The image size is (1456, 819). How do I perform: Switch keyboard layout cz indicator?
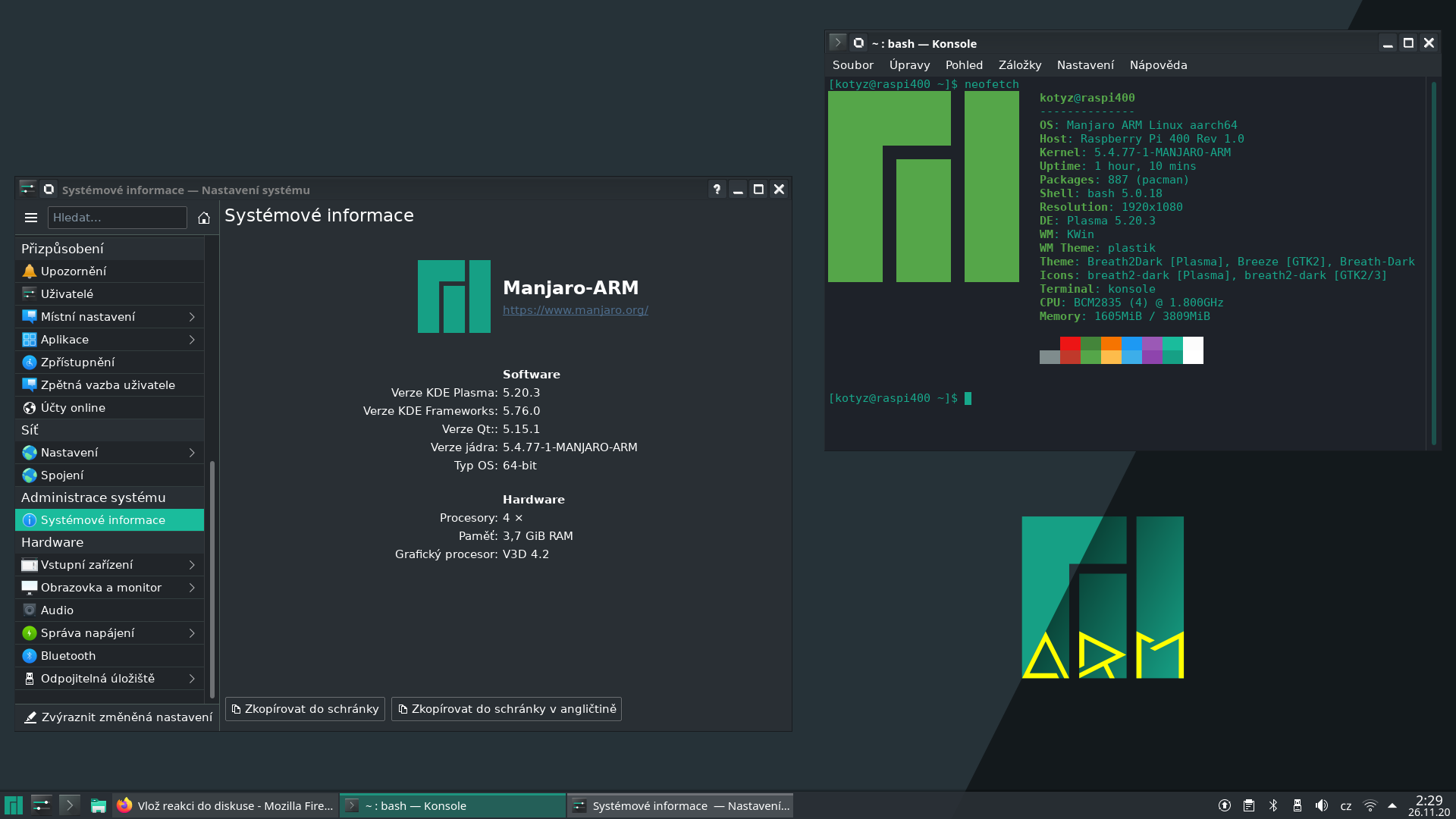pos(1346,806)
